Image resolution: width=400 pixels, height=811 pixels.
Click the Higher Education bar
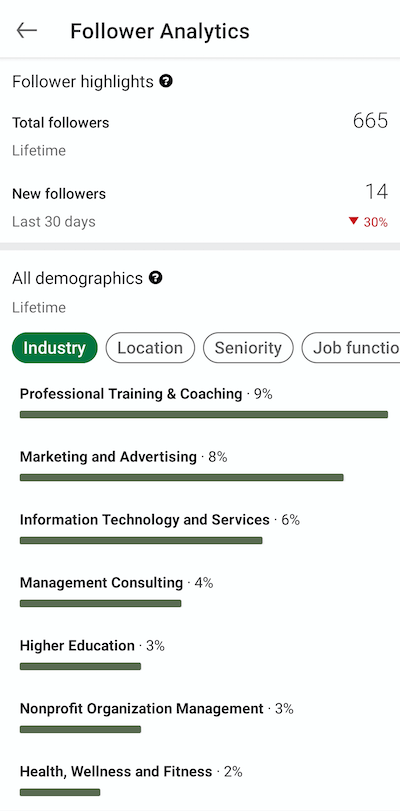pyautogui.click(x=80, y=666)
